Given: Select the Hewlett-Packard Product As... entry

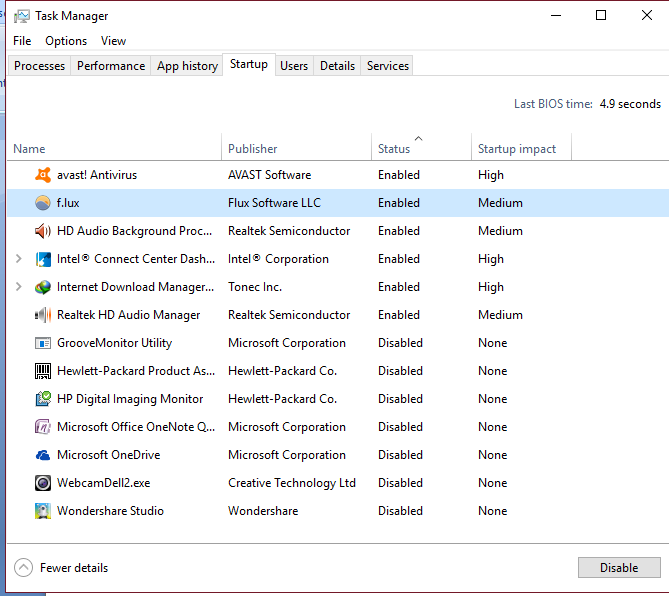Looking at the screenshot, I should pos(136,371).
